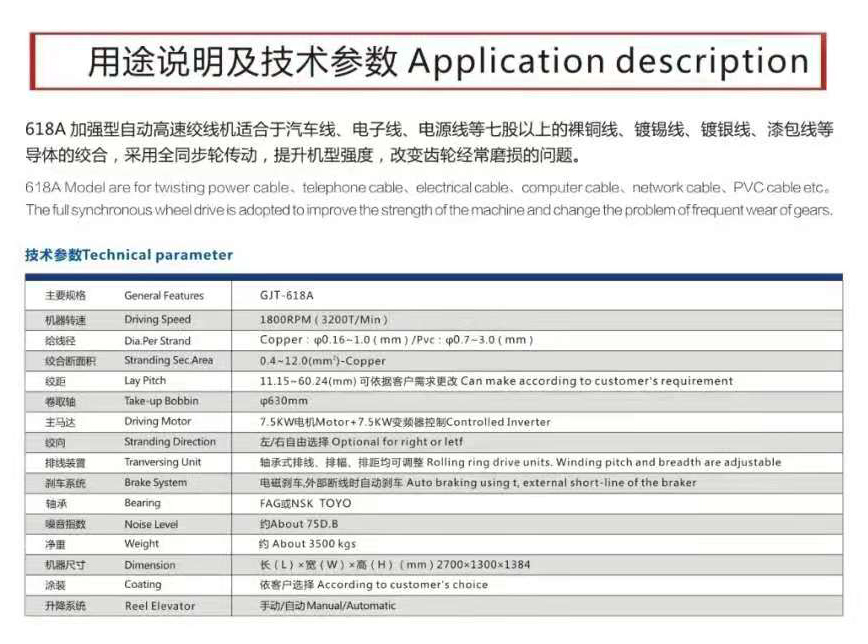Click the Technical parameter section heading
This screenshot has height=644, width=868.
coord(129,255)
